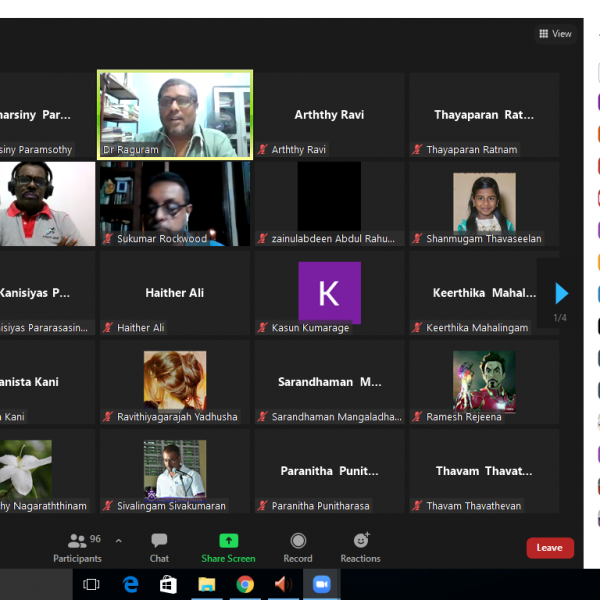
Task: Click the Keerthika Mahalingam name label
Action: [x=477, y=328]
